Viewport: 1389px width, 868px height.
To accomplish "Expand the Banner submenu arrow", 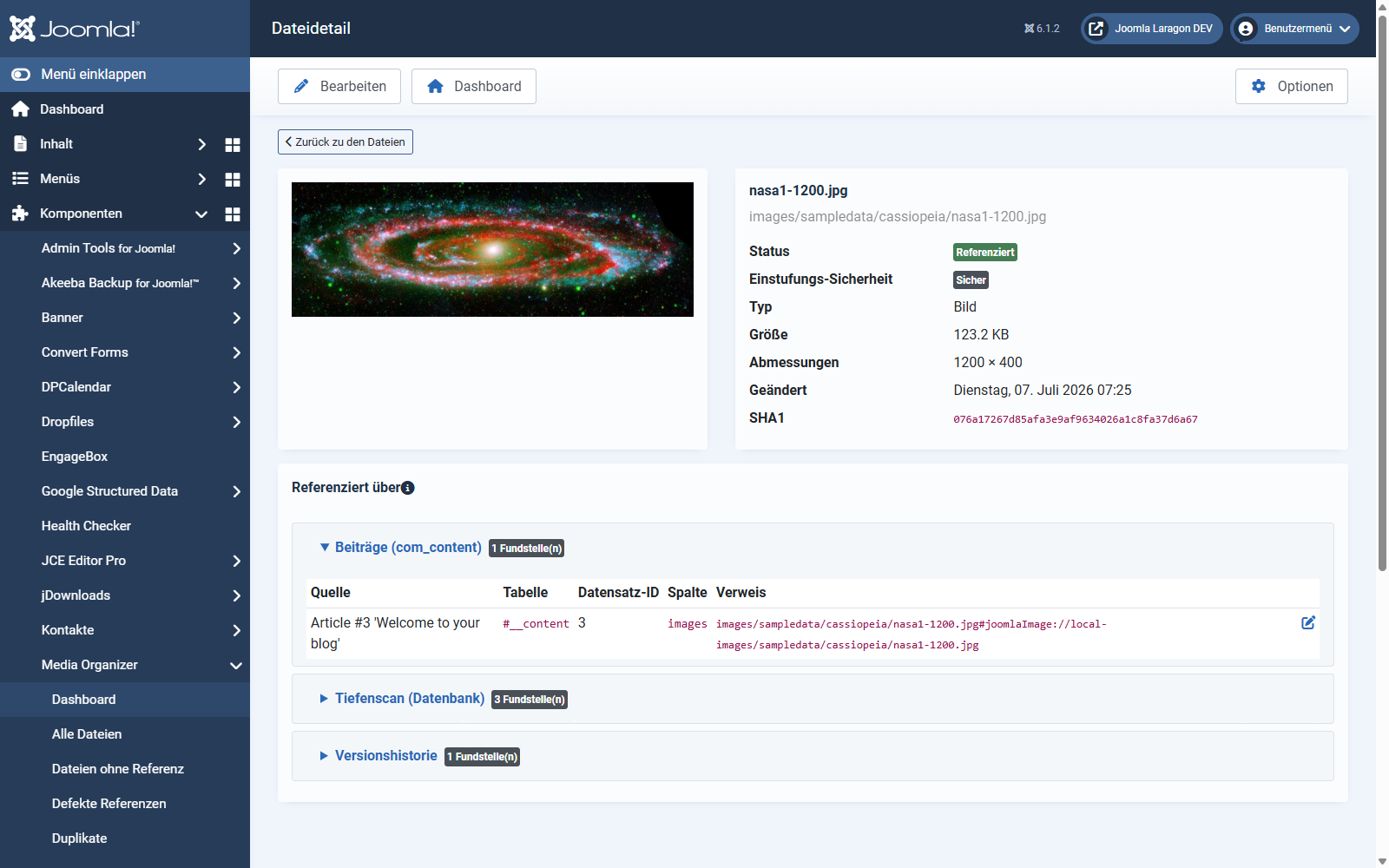I will coord(236,318).
